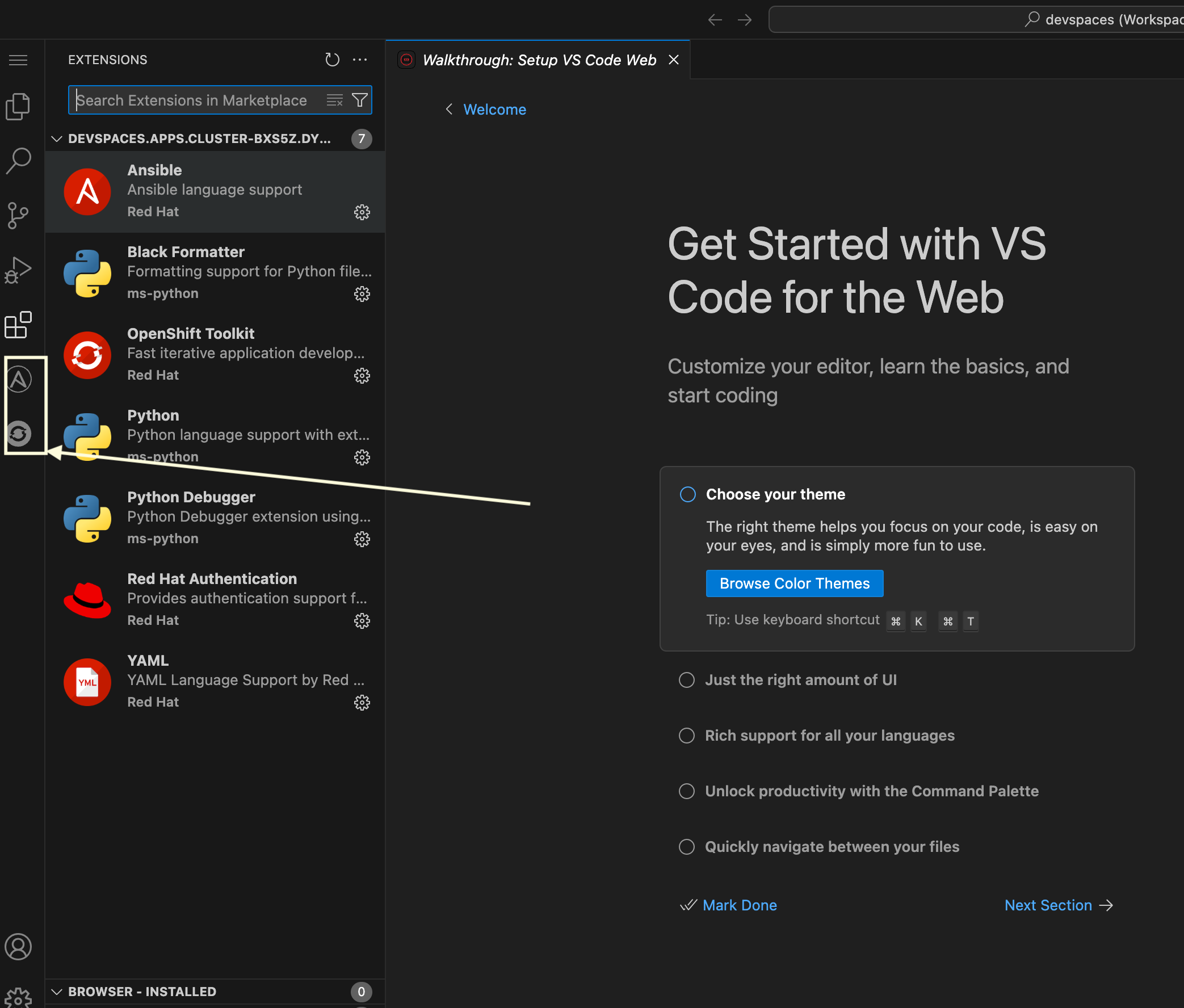1184x1008 pixels.
Task: Expand the BROWSER - INSTALLED section
Action: [x=57, y=992]
